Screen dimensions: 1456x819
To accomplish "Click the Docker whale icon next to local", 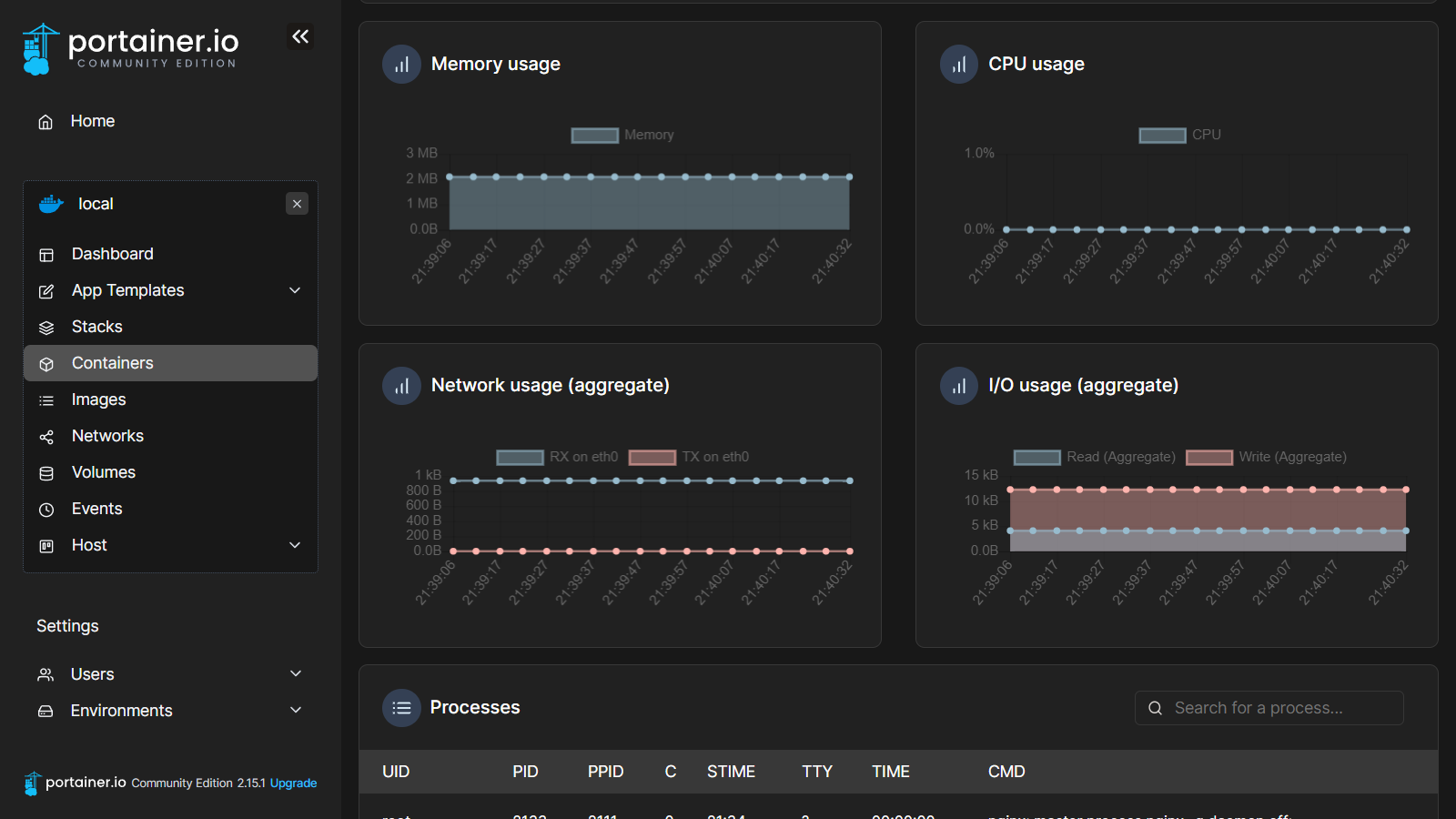I will [51, 204].
